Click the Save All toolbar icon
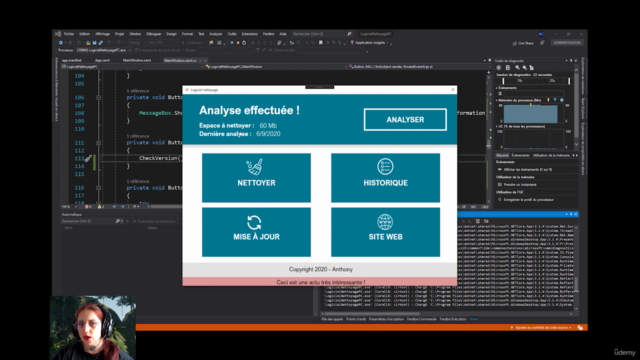The height and width of the screenshot is (360, 640). click(x=100, y=42)
